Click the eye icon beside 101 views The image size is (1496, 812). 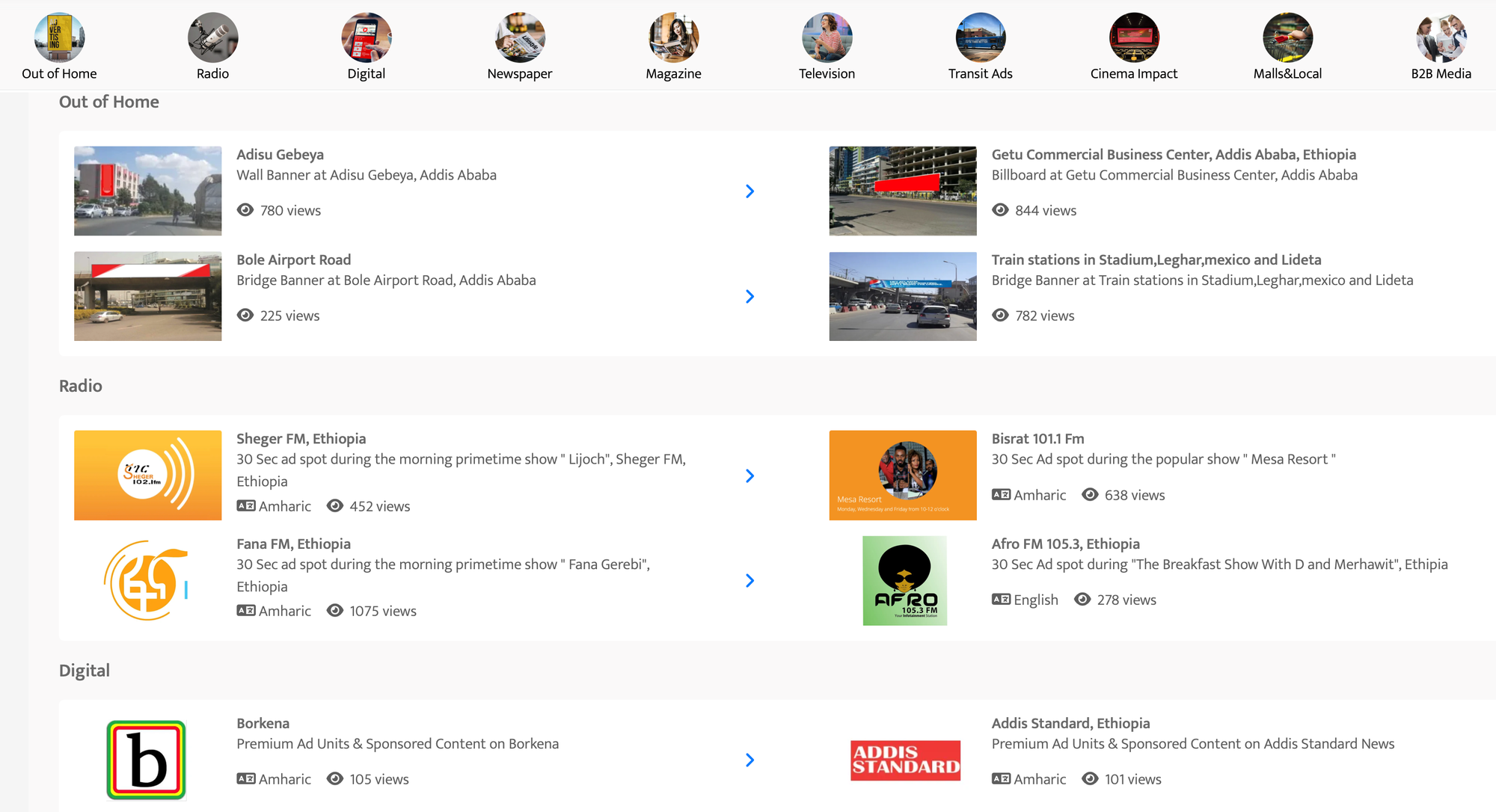pyautogui.click(x=1090, y=779)
